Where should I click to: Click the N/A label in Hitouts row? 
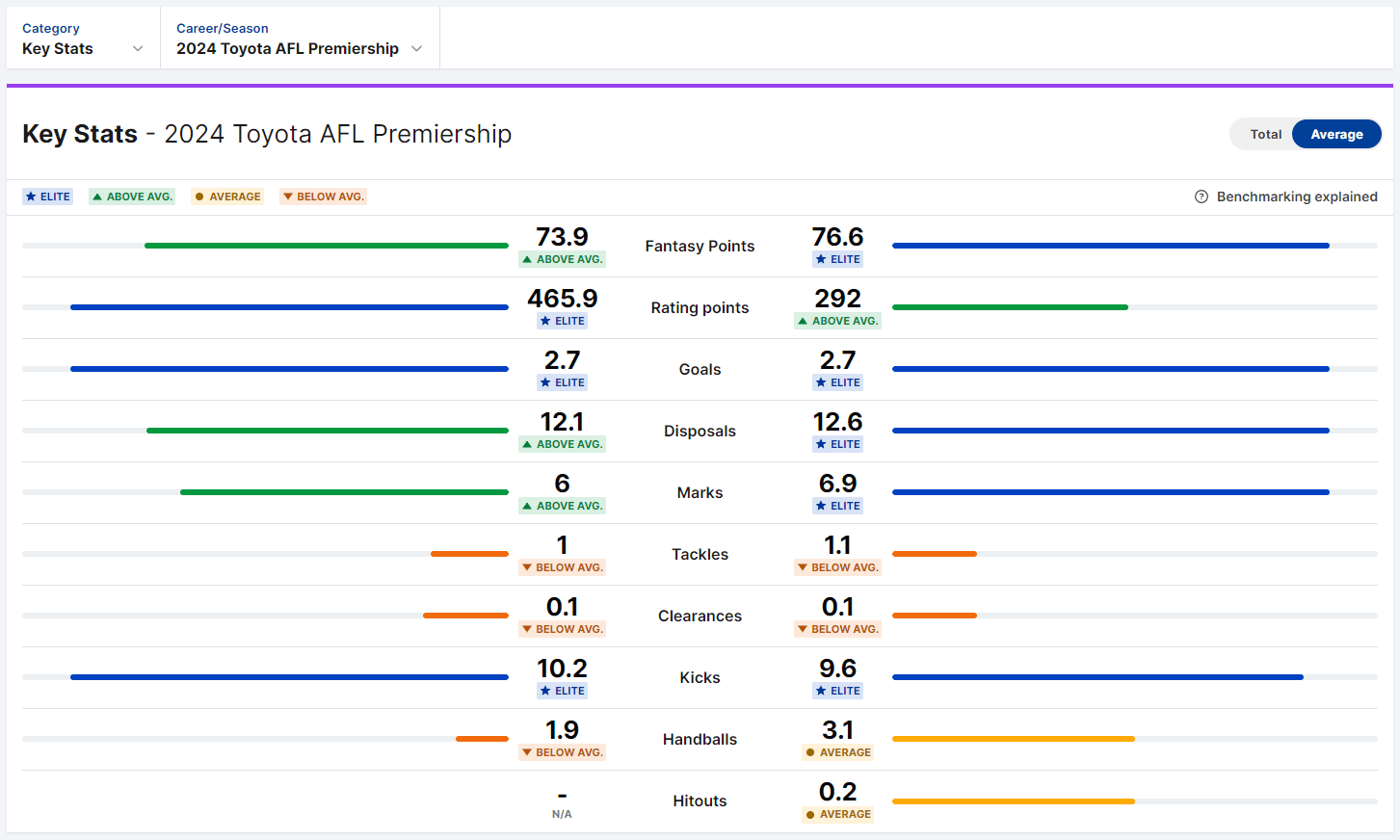[562, 814]
